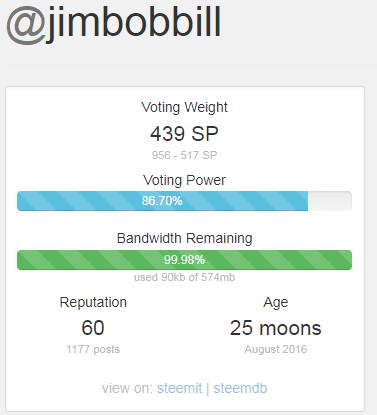Click the used 90kb of 574mb text
This screenshot has width=377, height=415.
(x=184, y=277)
